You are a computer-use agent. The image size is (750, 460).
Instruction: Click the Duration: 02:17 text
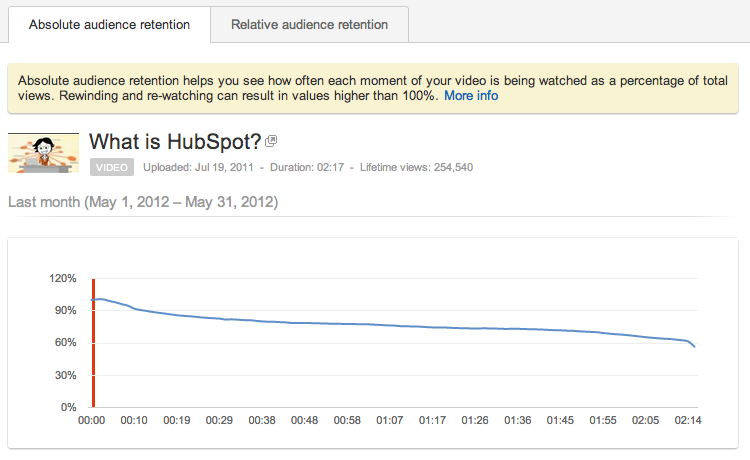point(307,167)
